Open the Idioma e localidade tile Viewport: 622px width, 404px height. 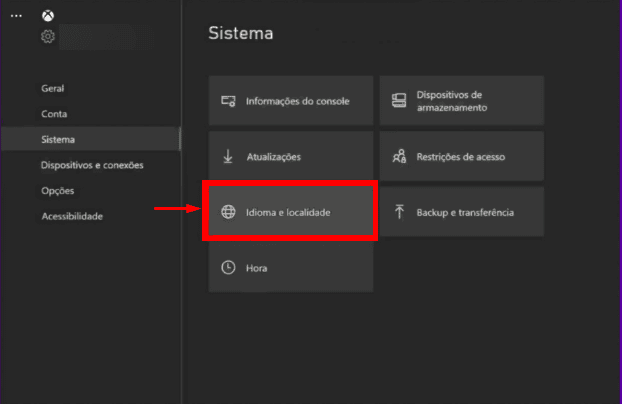(290, 212)
